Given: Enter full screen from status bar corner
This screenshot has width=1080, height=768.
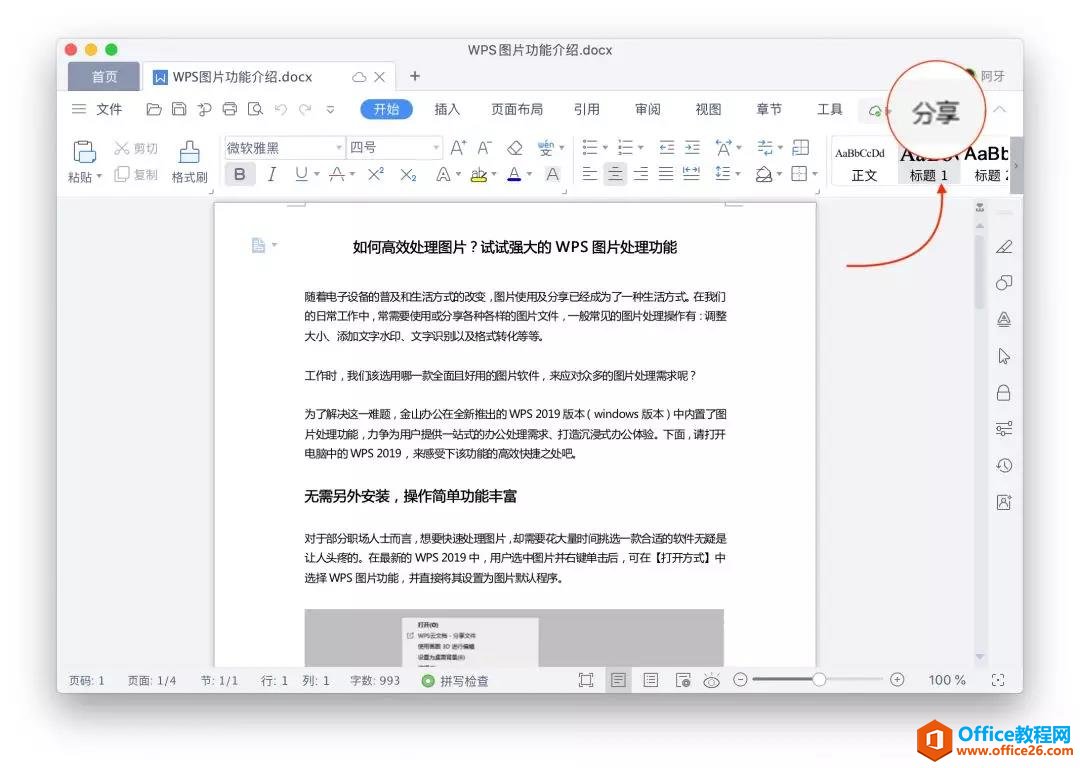Looking at the screenshot, I should point(997,680).
